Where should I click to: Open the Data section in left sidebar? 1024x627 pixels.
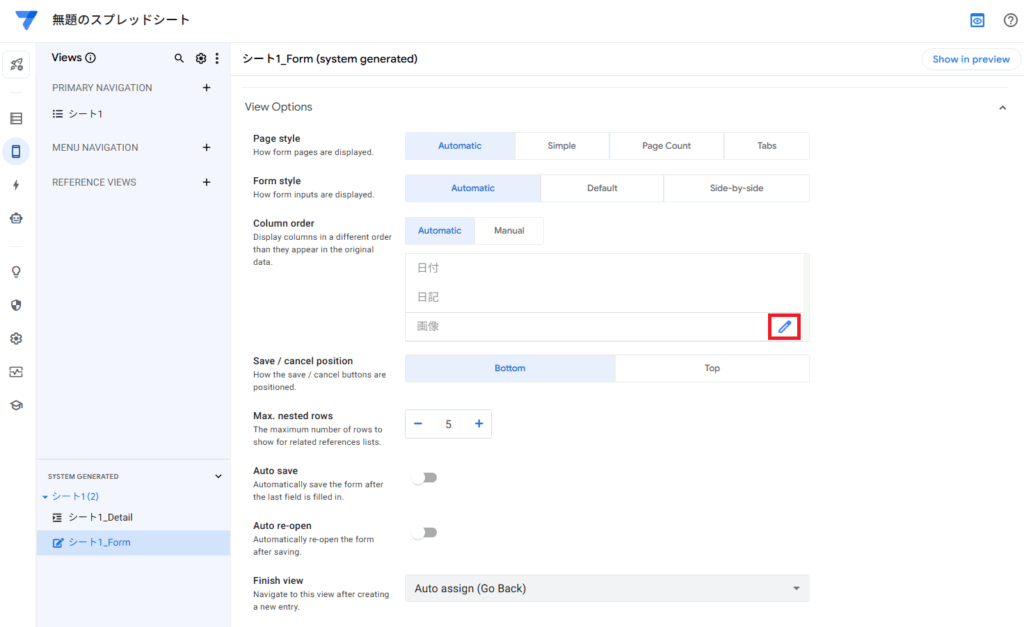[16, 118]
